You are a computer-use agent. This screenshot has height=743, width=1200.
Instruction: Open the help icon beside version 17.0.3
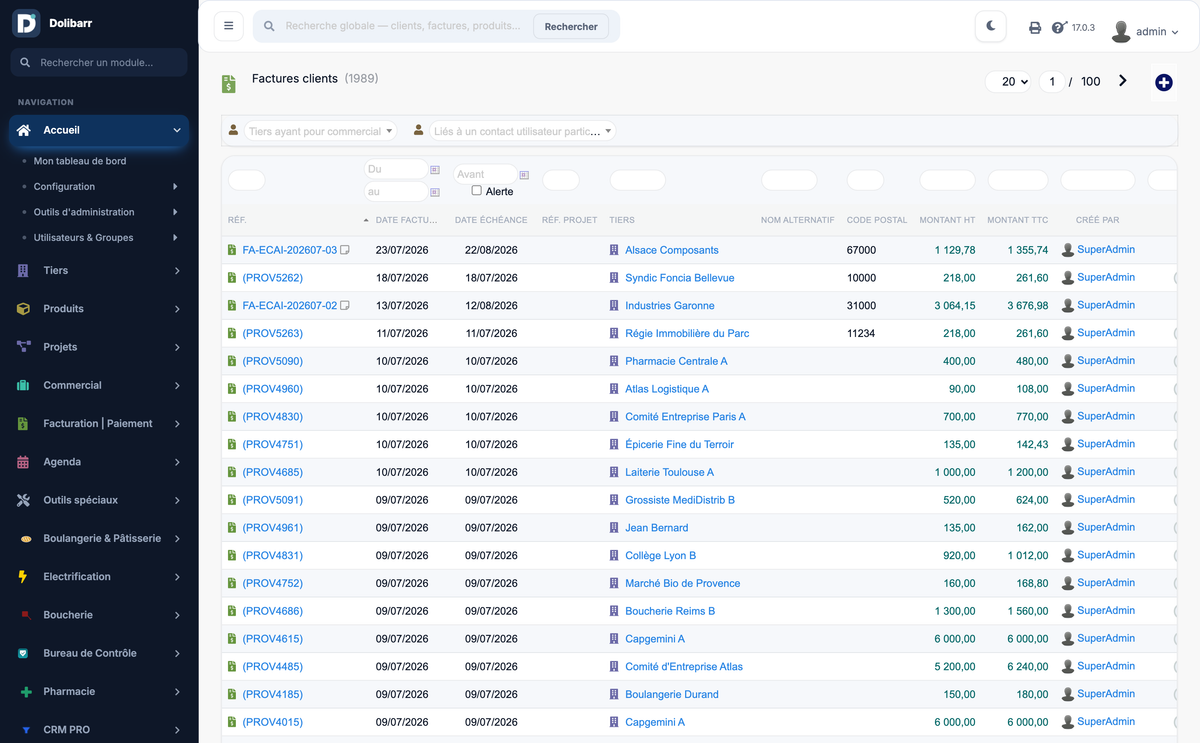pyautogui.click(x=1059, y=28)
